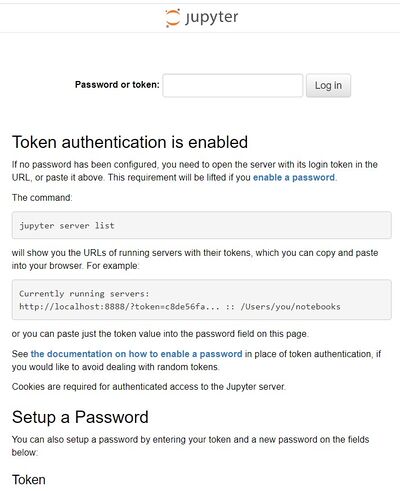
Task: Open the documentation on how to enable a password link
Action: point(137,354)
